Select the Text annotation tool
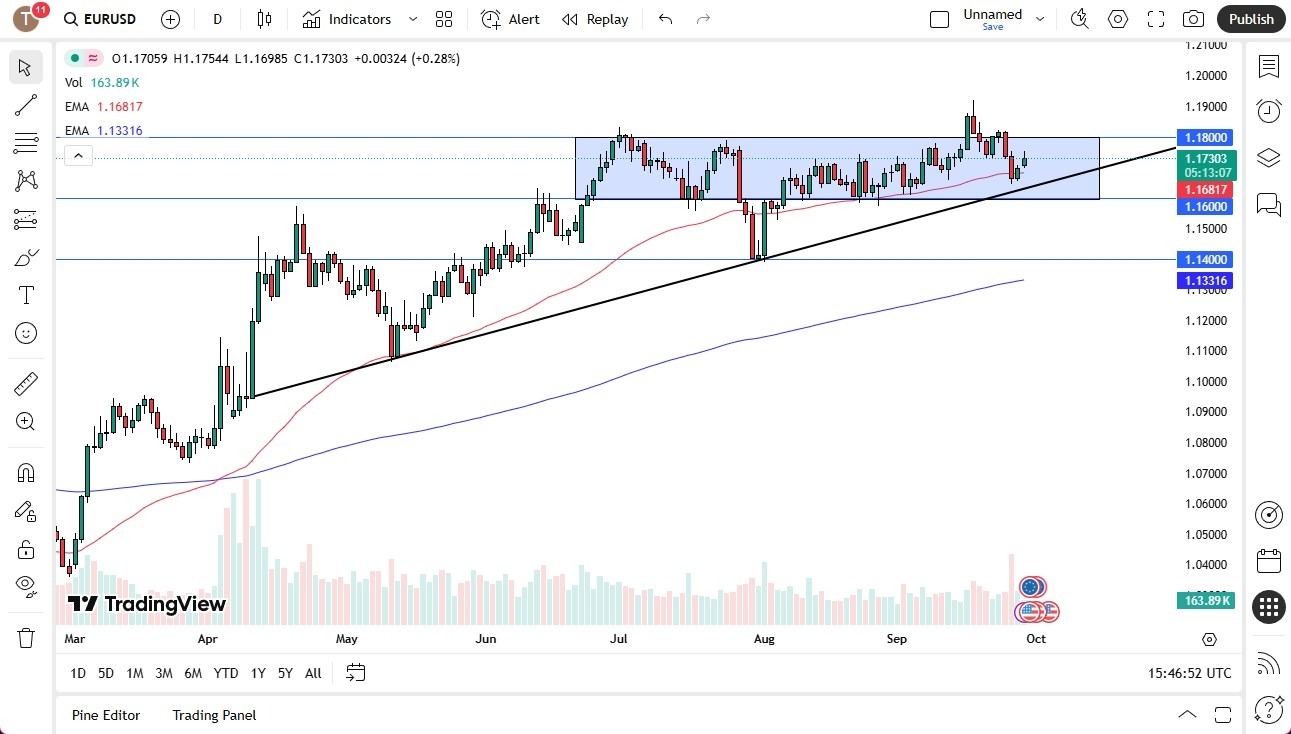The width and height of the screenshot is (1291, 734). [x=26, y=294]
